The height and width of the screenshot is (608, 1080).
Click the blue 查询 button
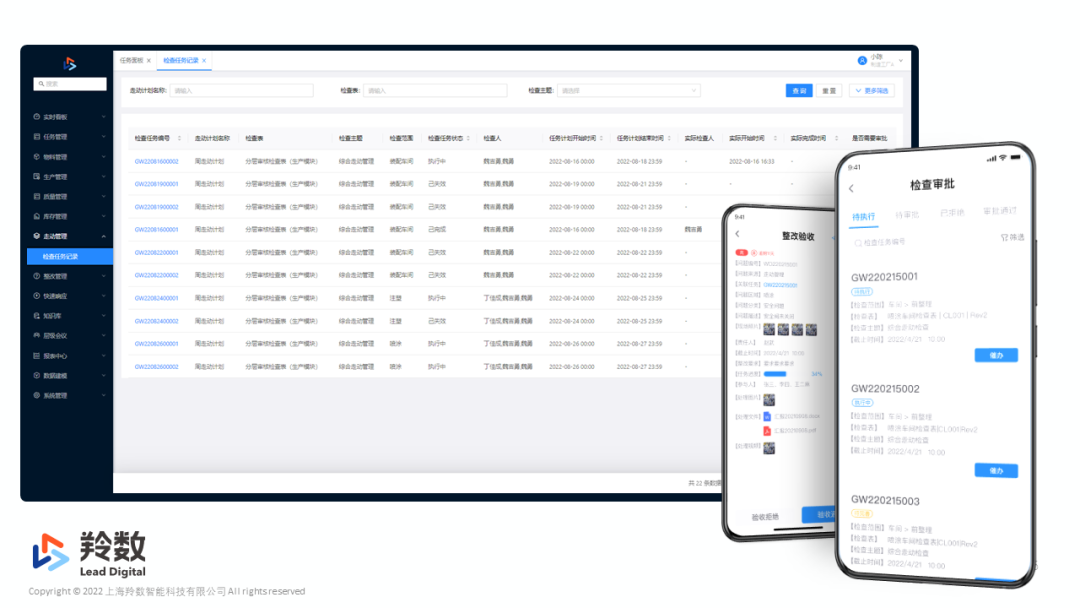click(799, 90)
